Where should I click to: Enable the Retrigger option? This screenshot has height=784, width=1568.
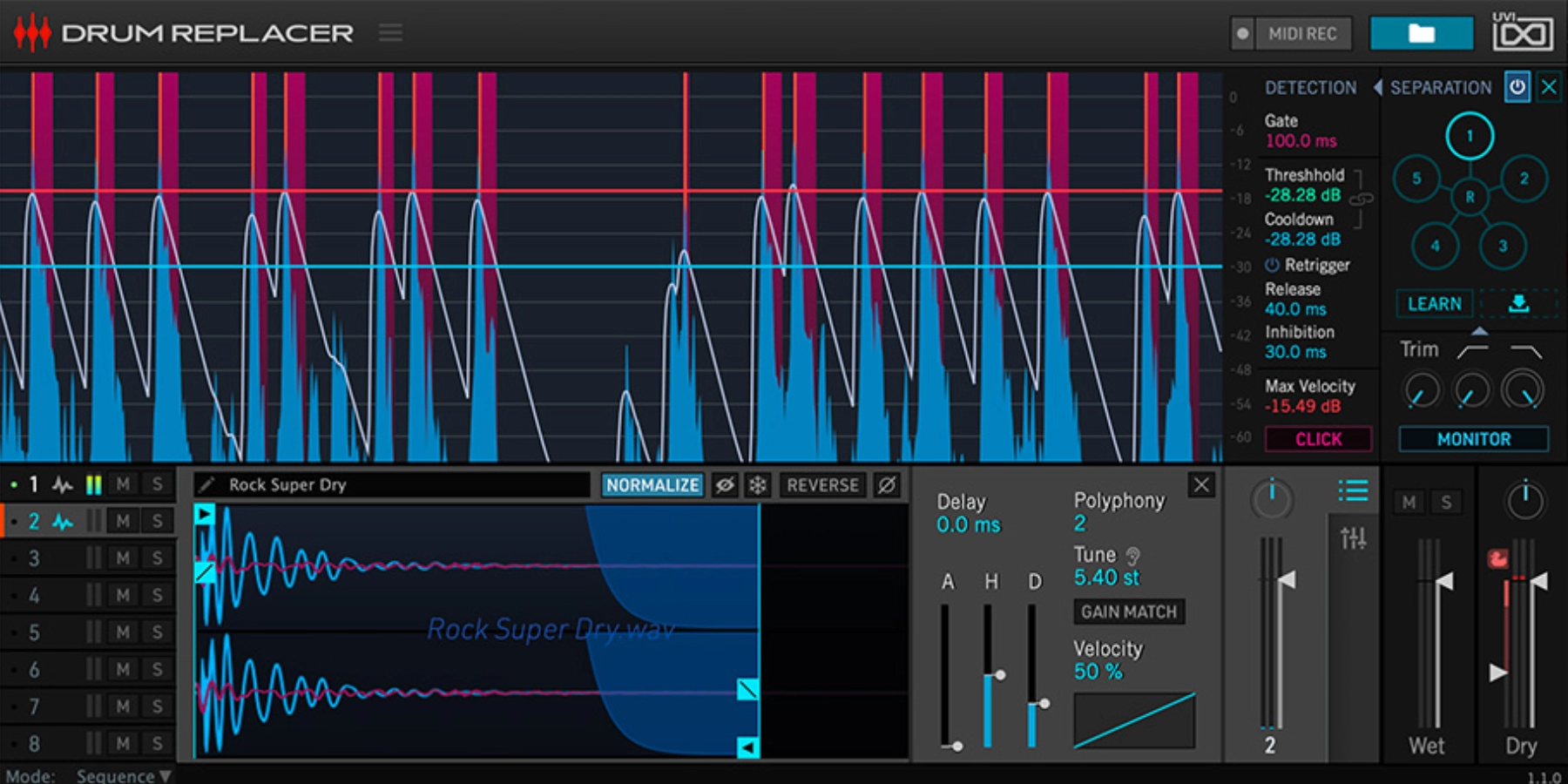coord(1273,265)
